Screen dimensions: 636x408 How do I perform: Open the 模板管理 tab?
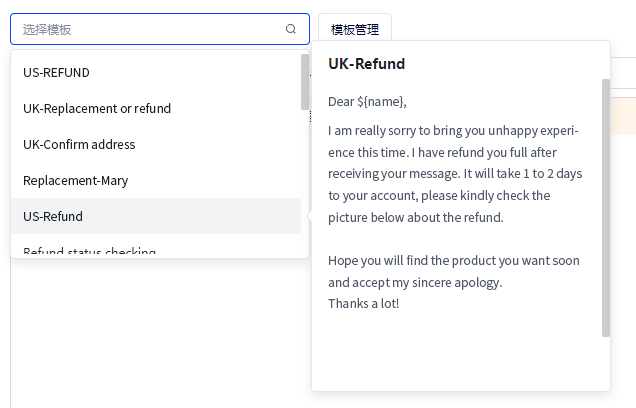coord(355,29)
